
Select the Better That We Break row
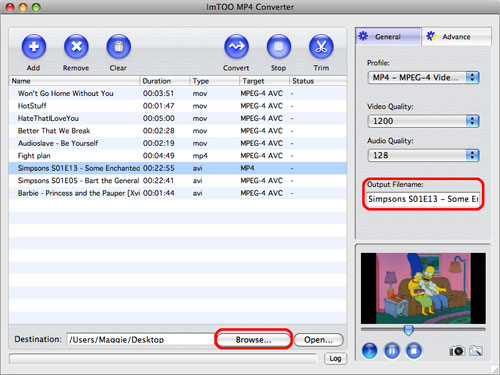point(178,131)
